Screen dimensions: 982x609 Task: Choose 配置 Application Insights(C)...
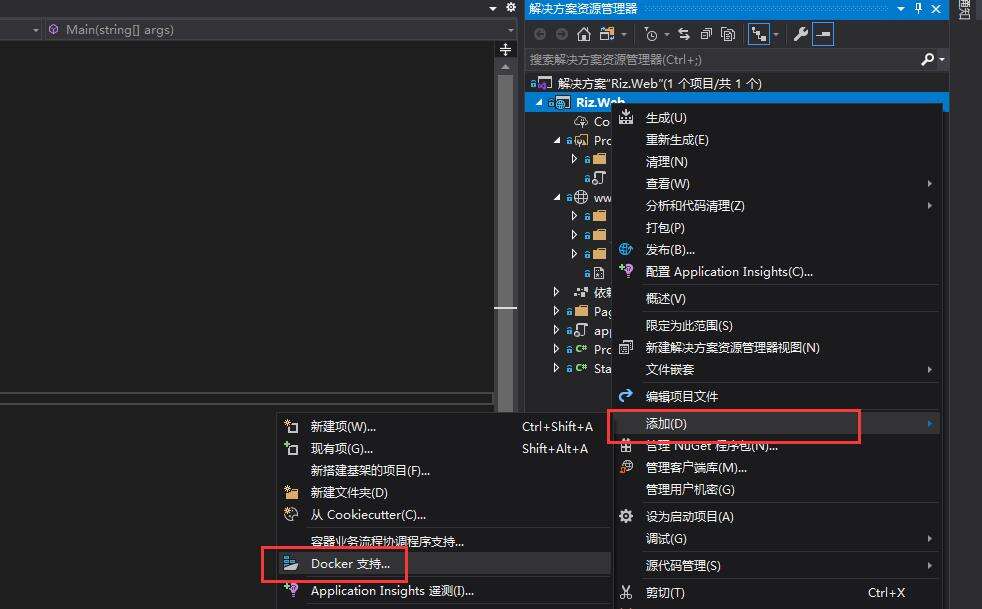click(x=777, y=271)
